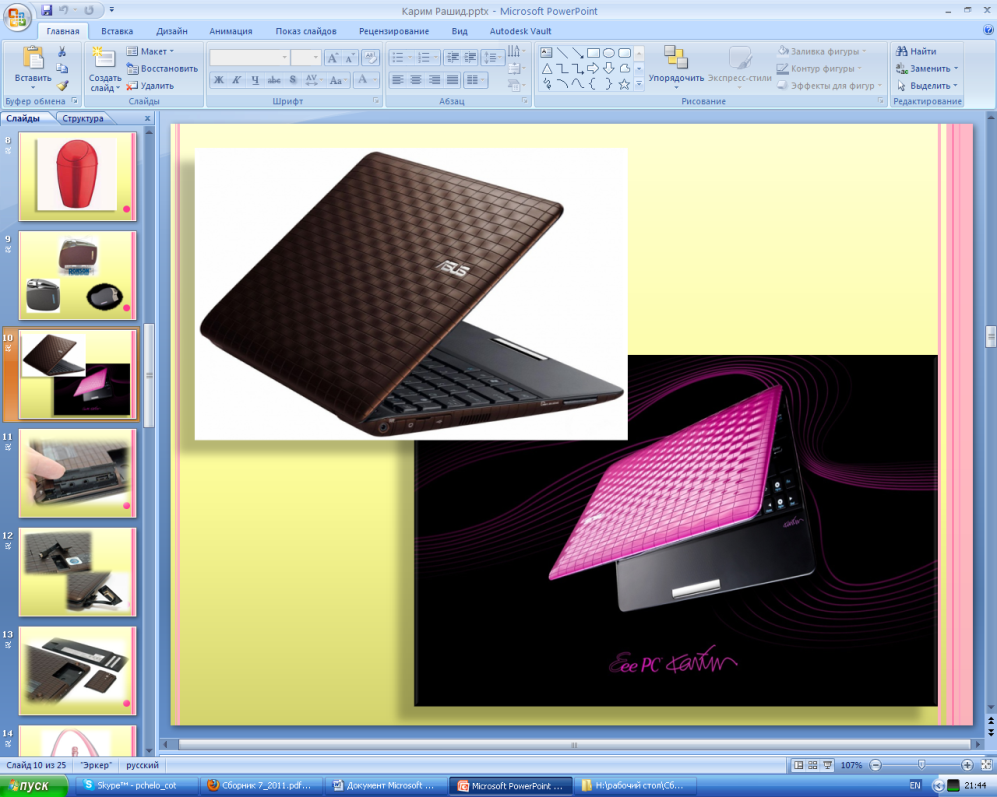Select the five-point star shape
997x797 pixels.
point(624,84)
